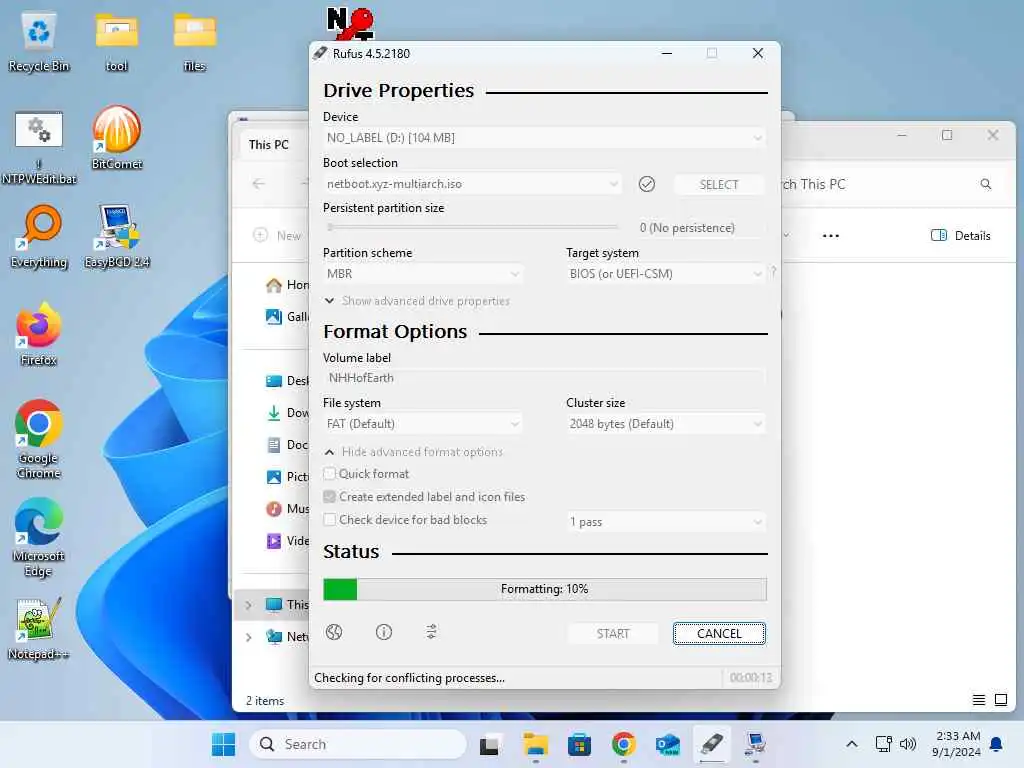Open the Device dropdown
The width and height of the screenshot is (1024, 768).
(545, 138)
